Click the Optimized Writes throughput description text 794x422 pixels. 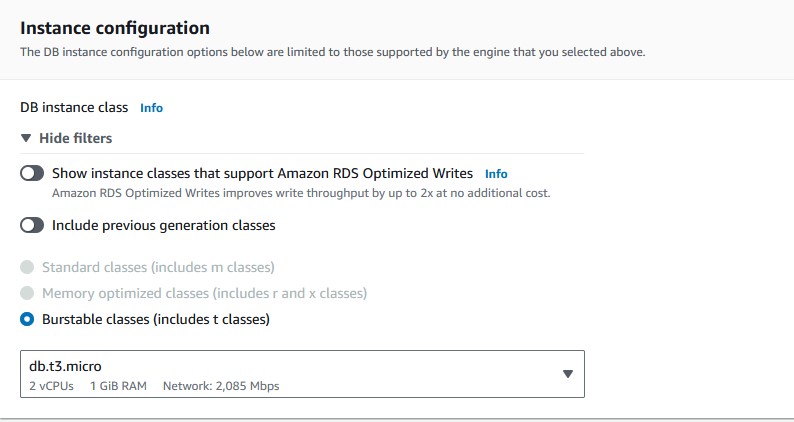click(301, 192)
